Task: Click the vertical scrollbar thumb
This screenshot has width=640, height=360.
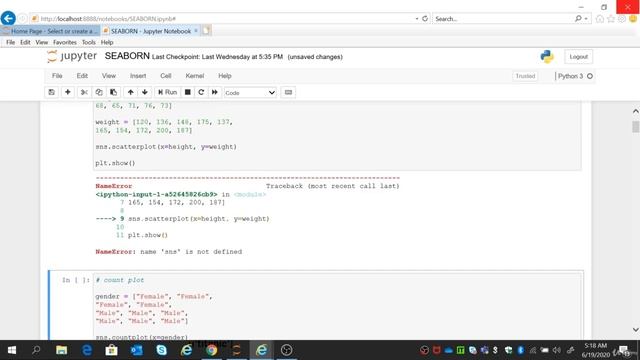Action: (636, 127)
